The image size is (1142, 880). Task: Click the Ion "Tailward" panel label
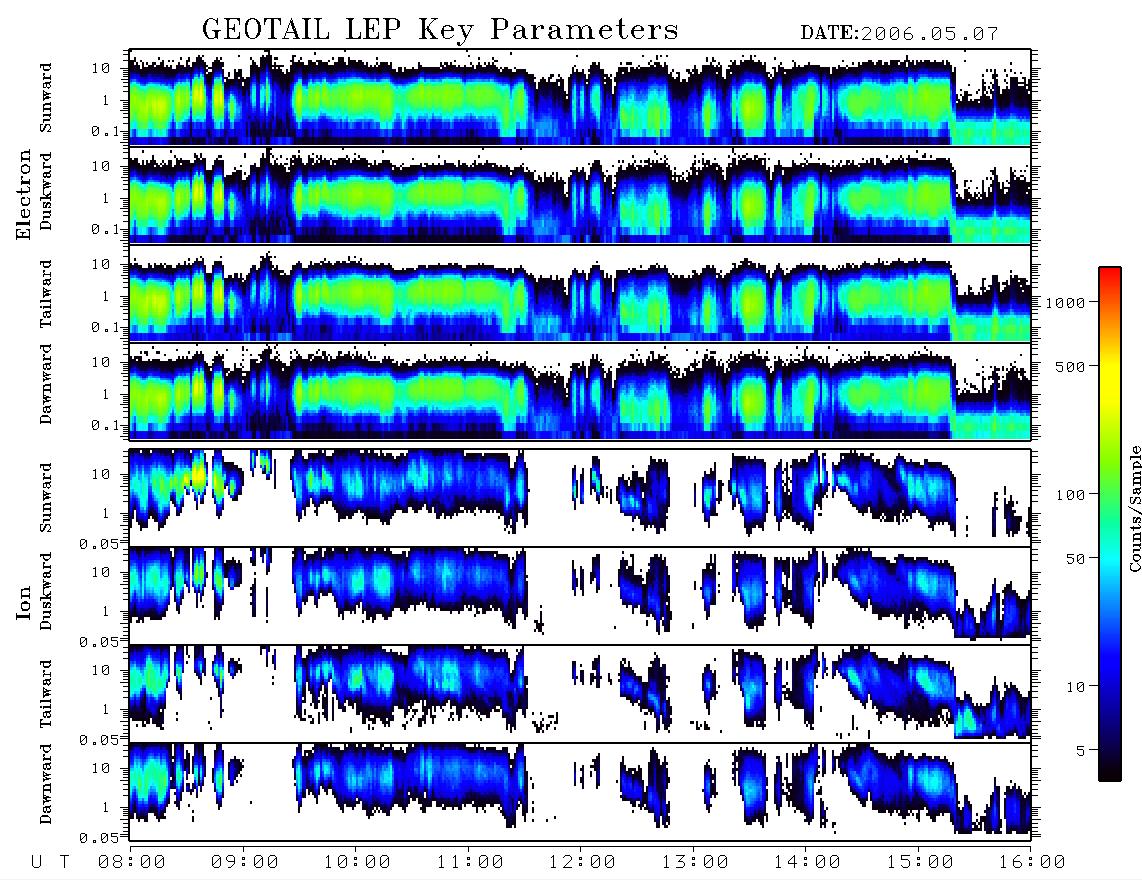point(46,694)
